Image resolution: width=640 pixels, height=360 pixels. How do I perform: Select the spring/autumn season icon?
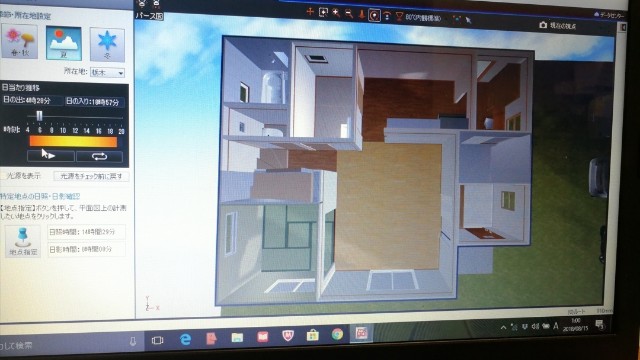click(20, 42)
